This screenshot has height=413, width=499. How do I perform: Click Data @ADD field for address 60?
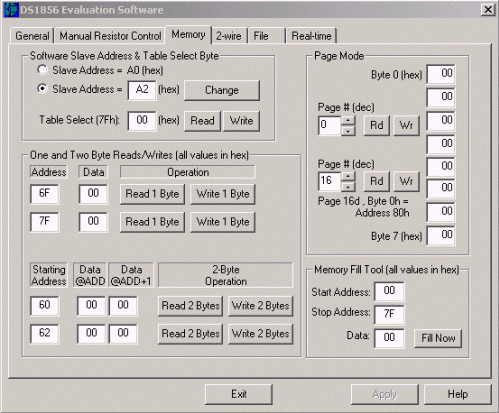click(x=92, y=305)
